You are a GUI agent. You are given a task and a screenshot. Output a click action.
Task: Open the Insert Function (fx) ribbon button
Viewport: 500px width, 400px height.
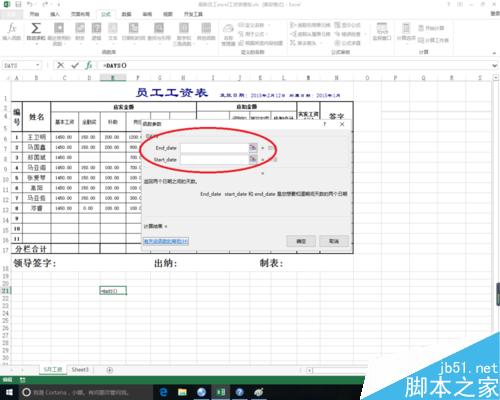click(12, 31)
